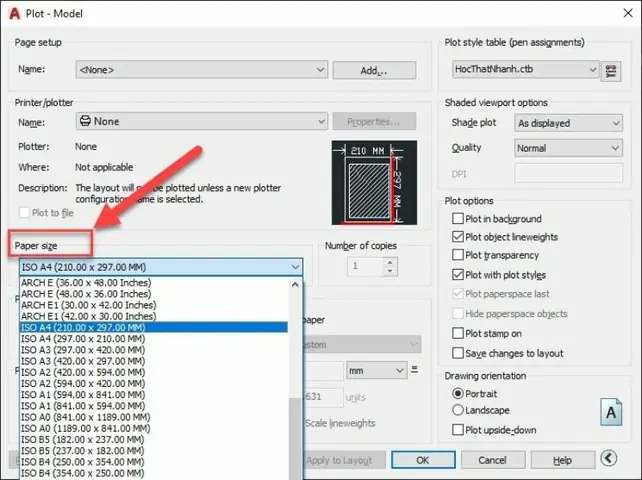The height and width of the screenshot is (480, 642).
Task: Select highlighted ISO A4 (210.00 x 297.00 MM)
Action: [154, 327]
